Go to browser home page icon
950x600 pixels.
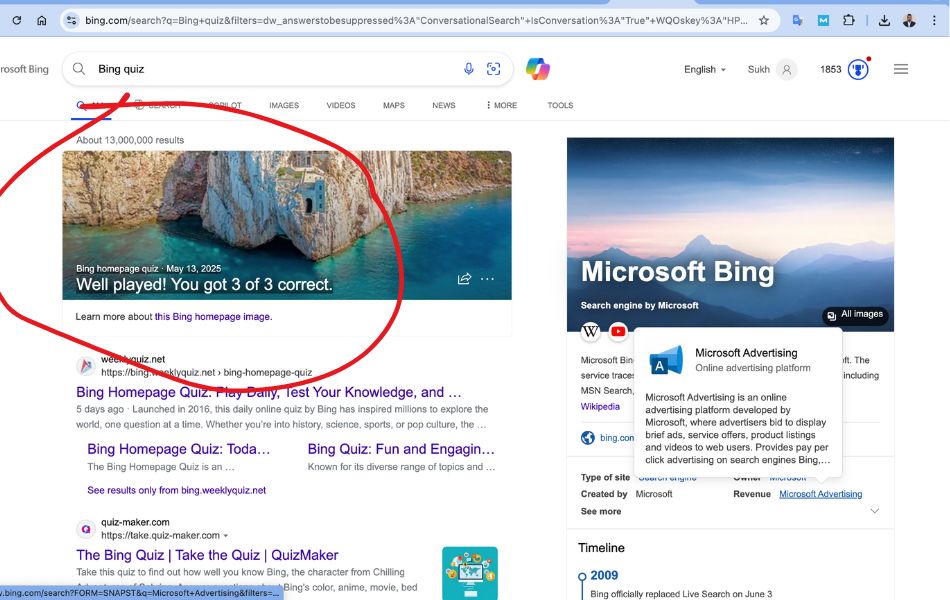coord(41,21)
